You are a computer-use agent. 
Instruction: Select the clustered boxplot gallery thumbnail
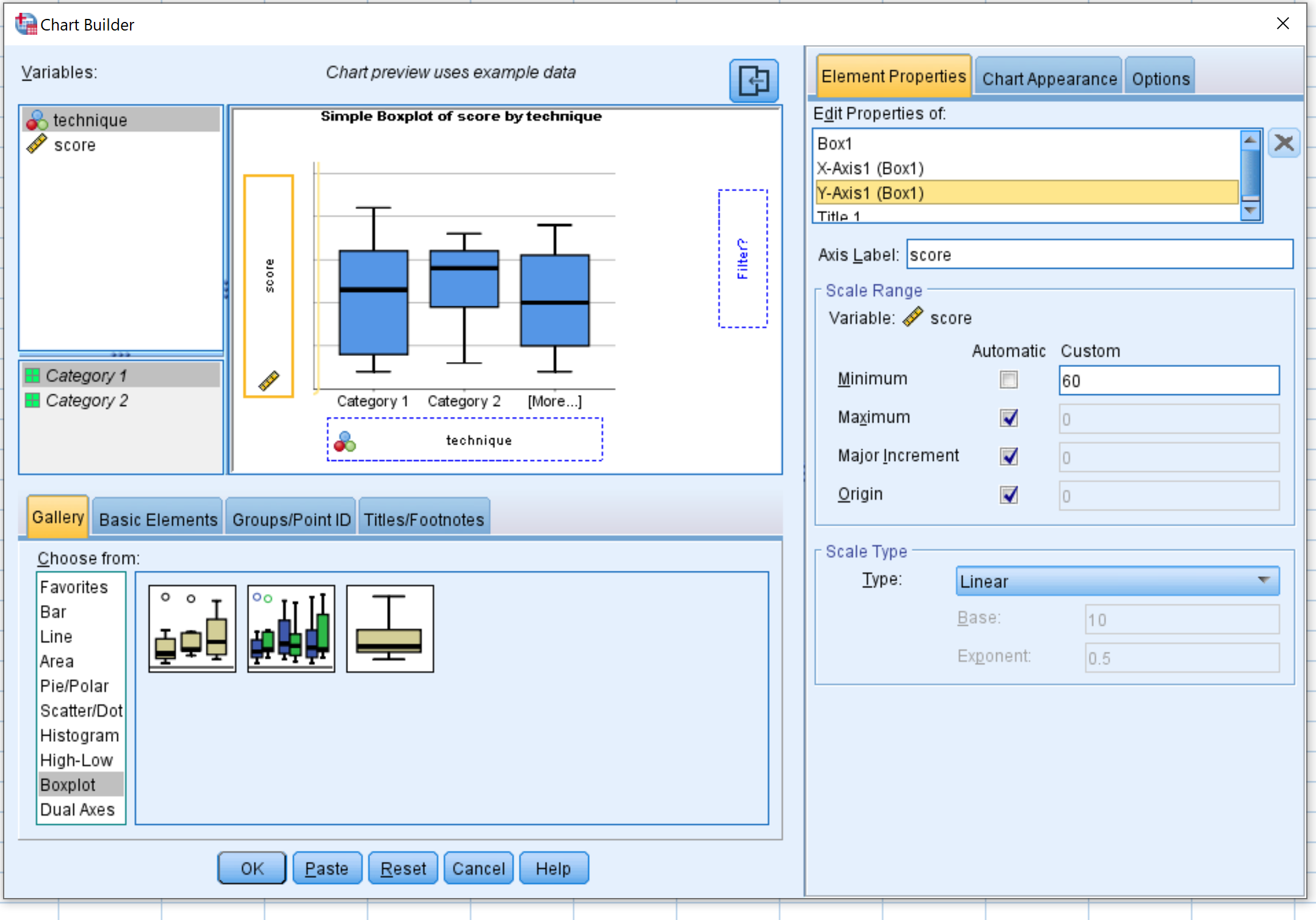pyautogui.click(x=291, y=628)
